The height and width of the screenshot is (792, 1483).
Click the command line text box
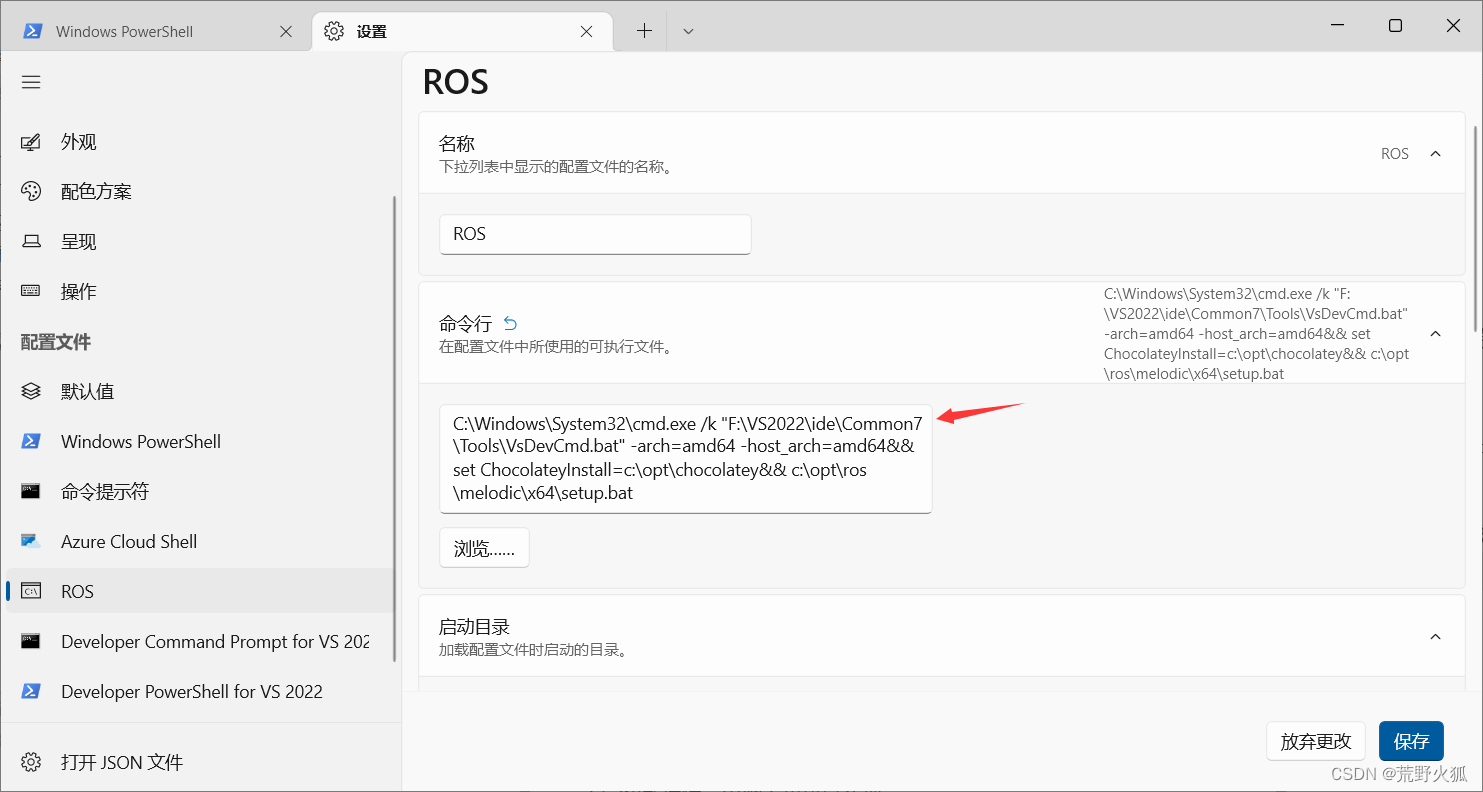[686, 459]
